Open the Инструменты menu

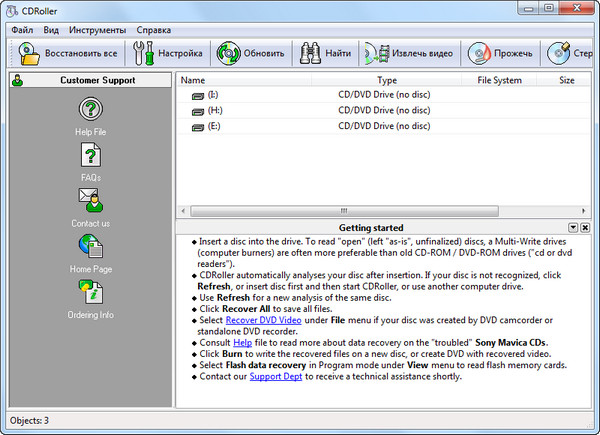[x=97, y=30]
